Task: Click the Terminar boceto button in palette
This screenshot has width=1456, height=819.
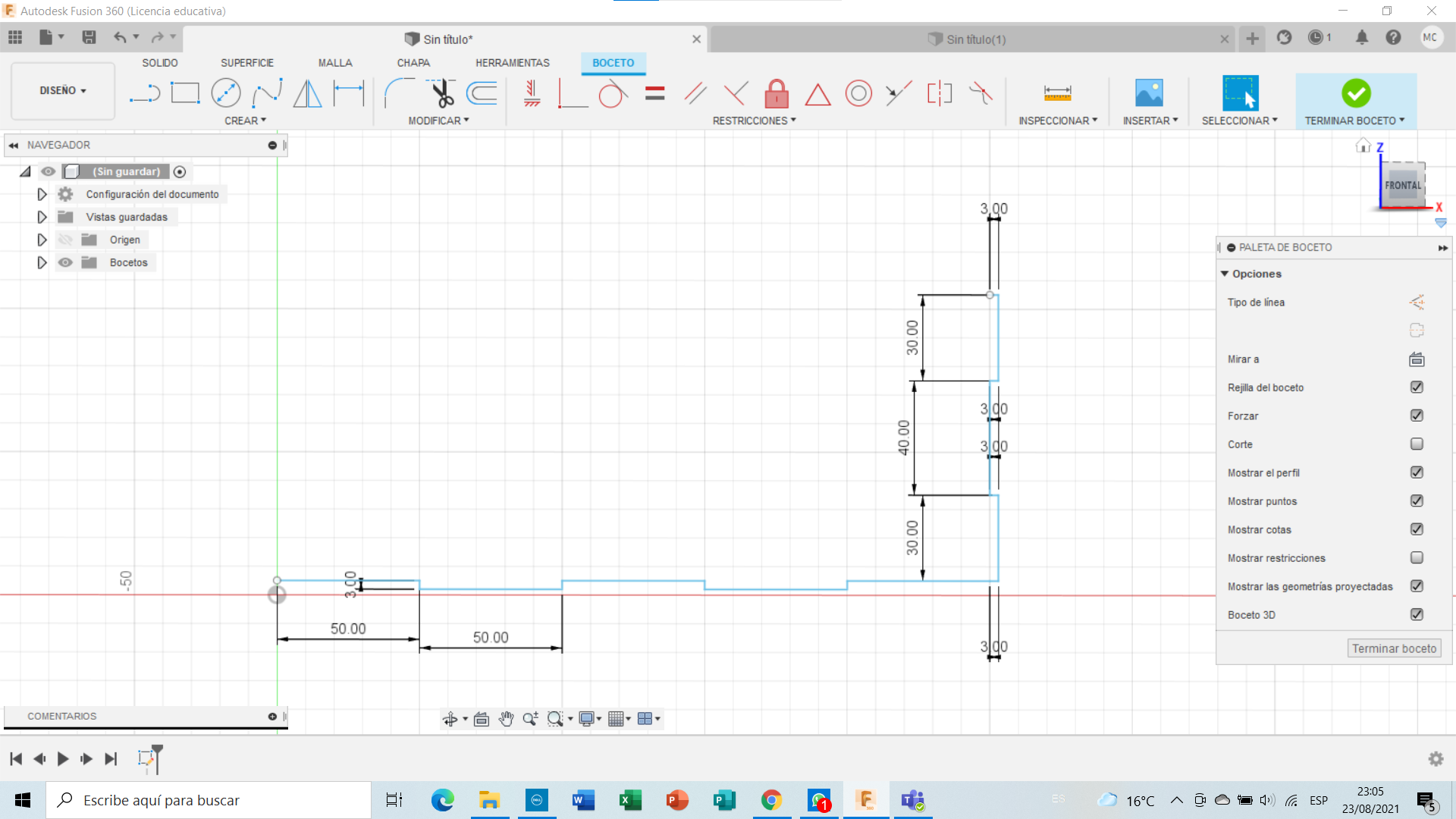Action: (x=1394, y=648)
